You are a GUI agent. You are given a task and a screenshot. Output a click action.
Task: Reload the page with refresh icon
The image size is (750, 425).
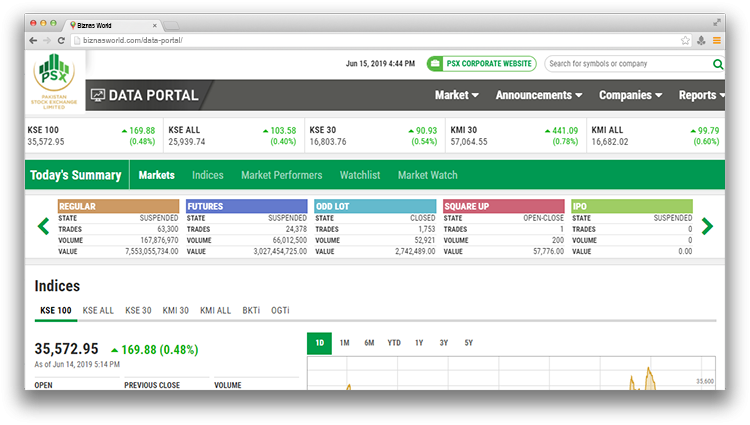point(61,40)
